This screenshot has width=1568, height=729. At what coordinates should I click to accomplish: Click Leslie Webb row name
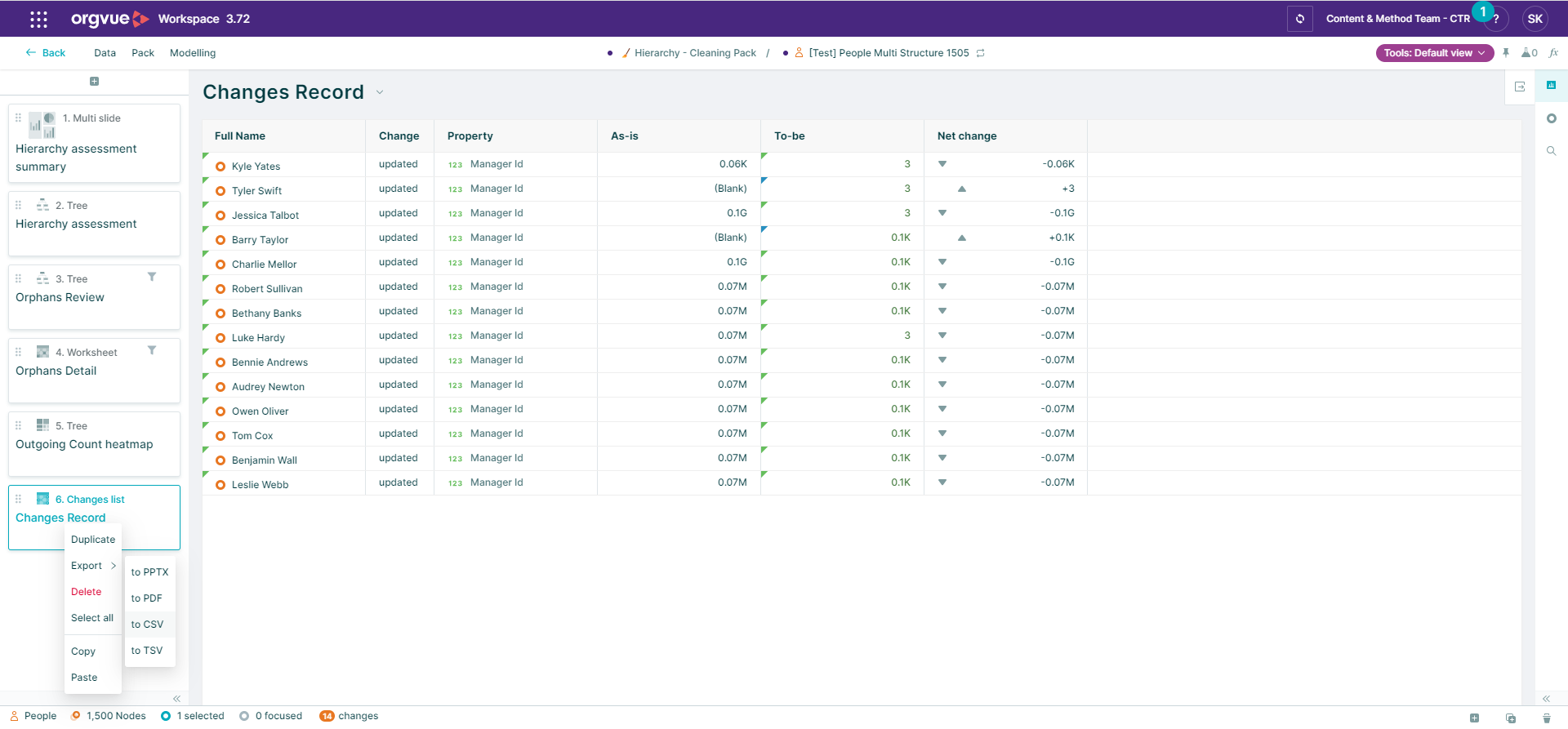click(260, 485)
